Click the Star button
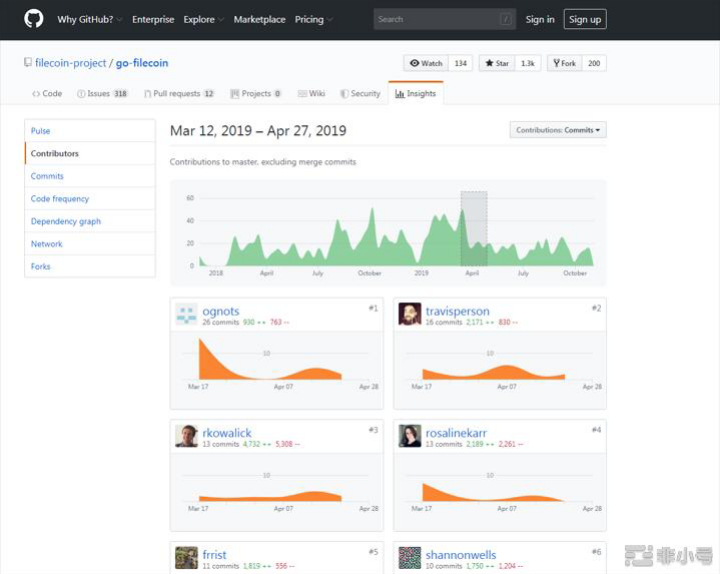720x574 pixels. [x=497, y=63]
